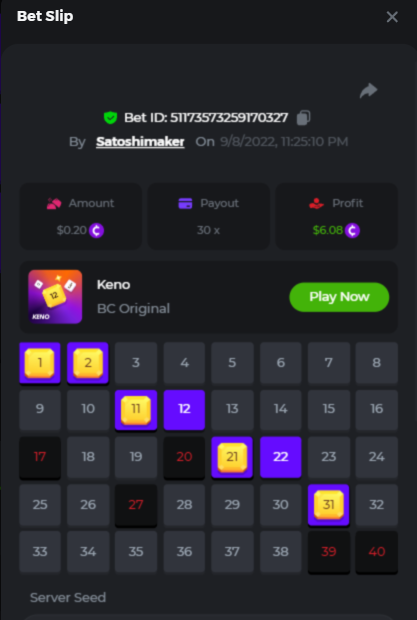Viewport: 417px width, 620px height.
Task: Click the purple coin icon beside Profit
Action: pos(352,230)
